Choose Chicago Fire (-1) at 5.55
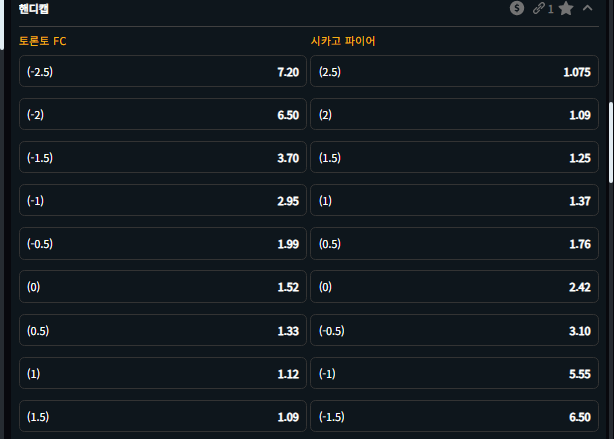614x439 pixels. (453, 373)
